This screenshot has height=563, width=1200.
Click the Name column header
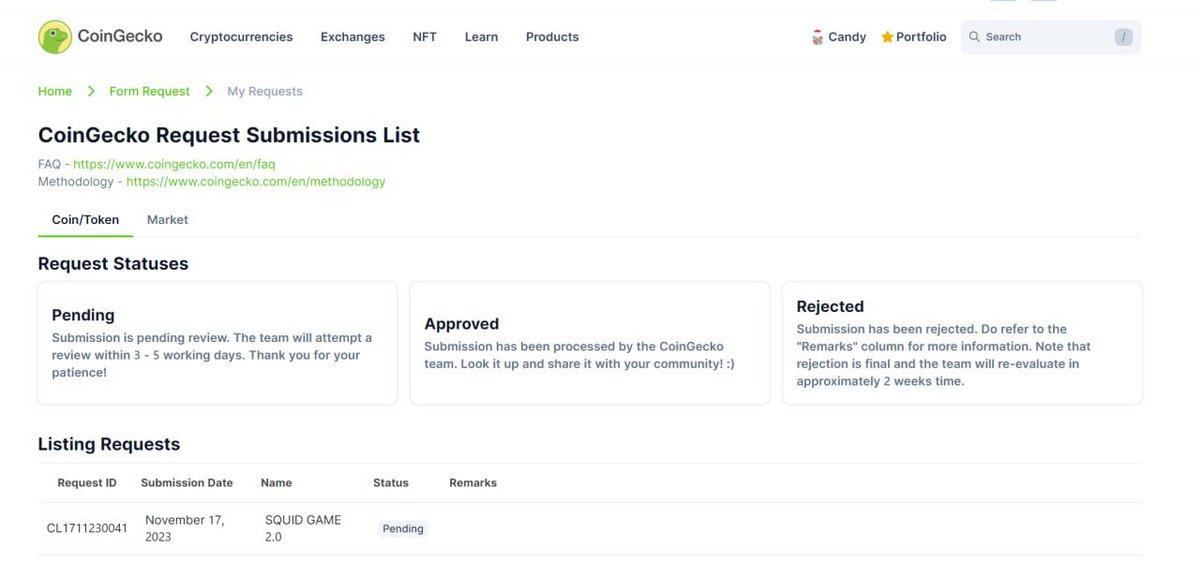(276, 483)
